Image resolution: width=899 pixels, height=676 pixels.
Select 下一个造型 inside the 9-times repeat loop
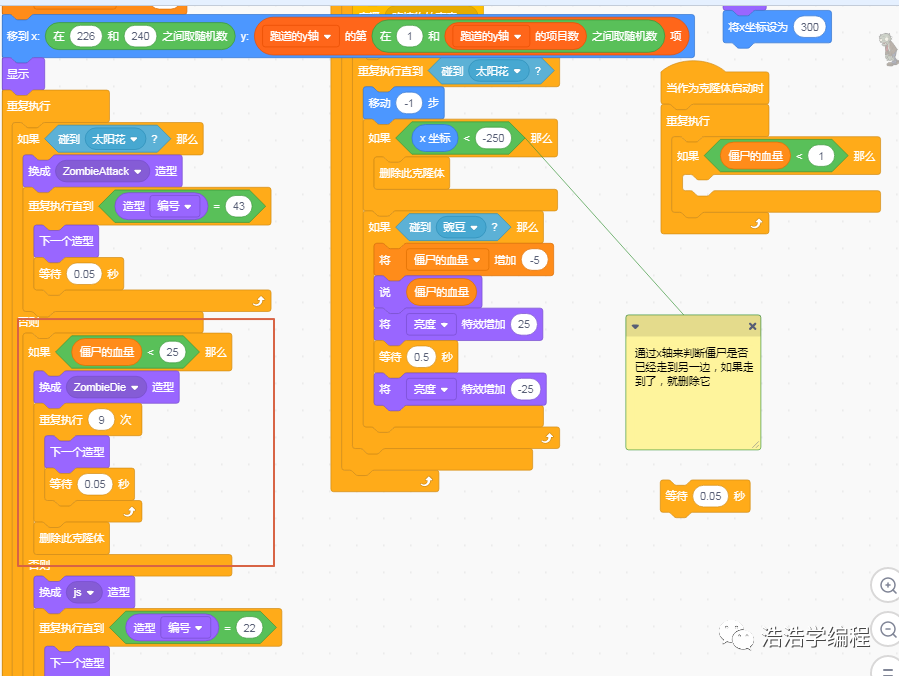coord(77,452)
